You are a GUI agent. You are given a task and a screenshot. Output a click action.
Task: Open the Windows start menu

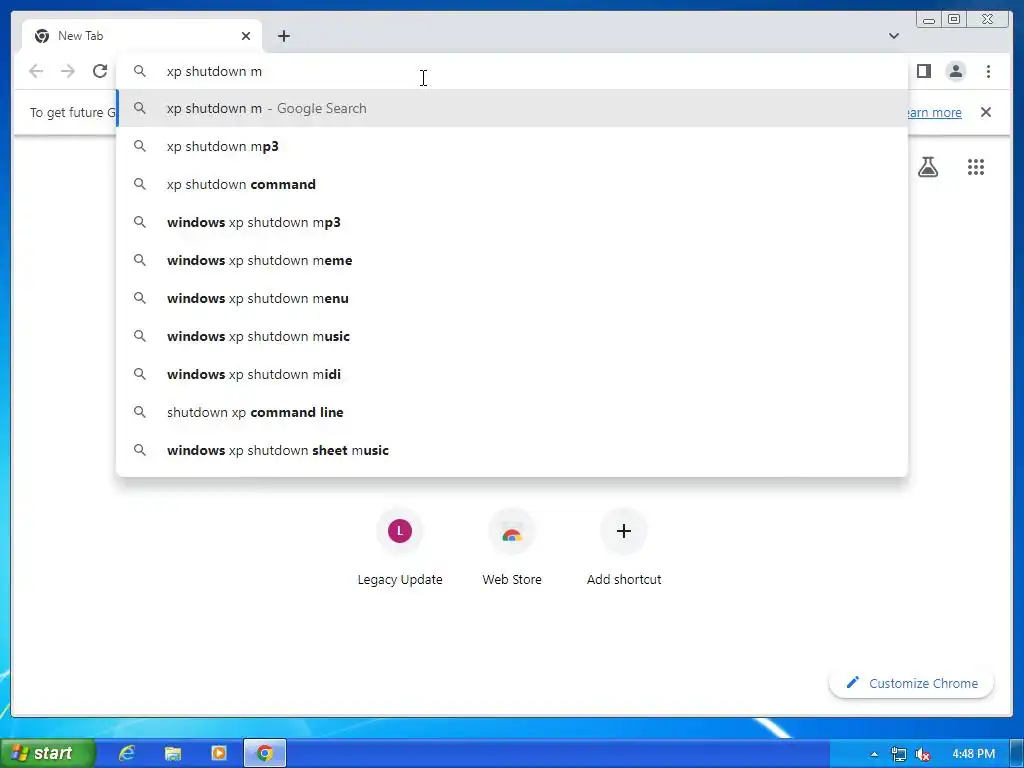click(x=47, y=753)
